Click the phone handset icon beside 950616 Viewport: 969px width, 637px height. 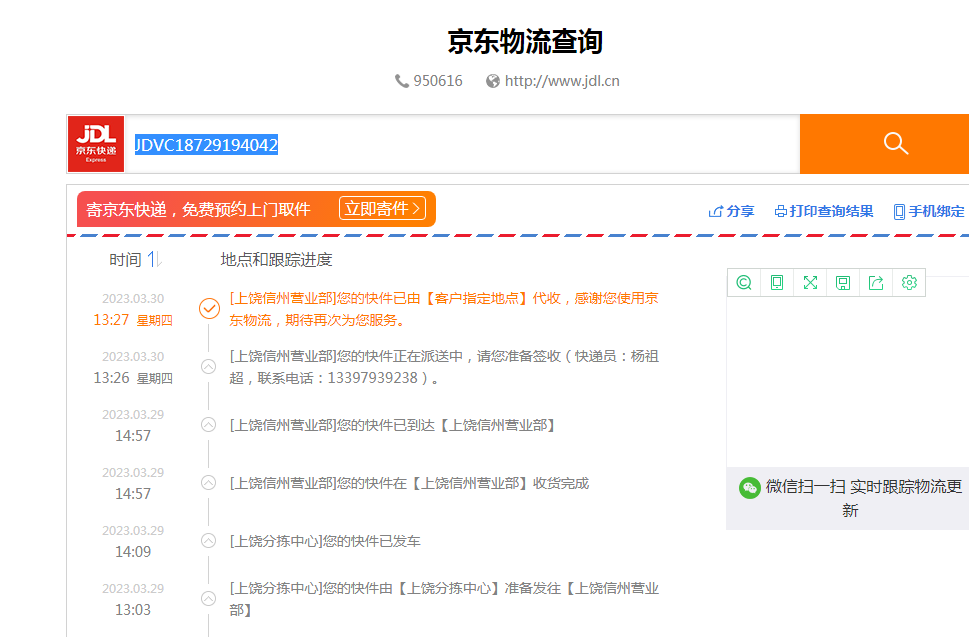[x=402, y=81]
